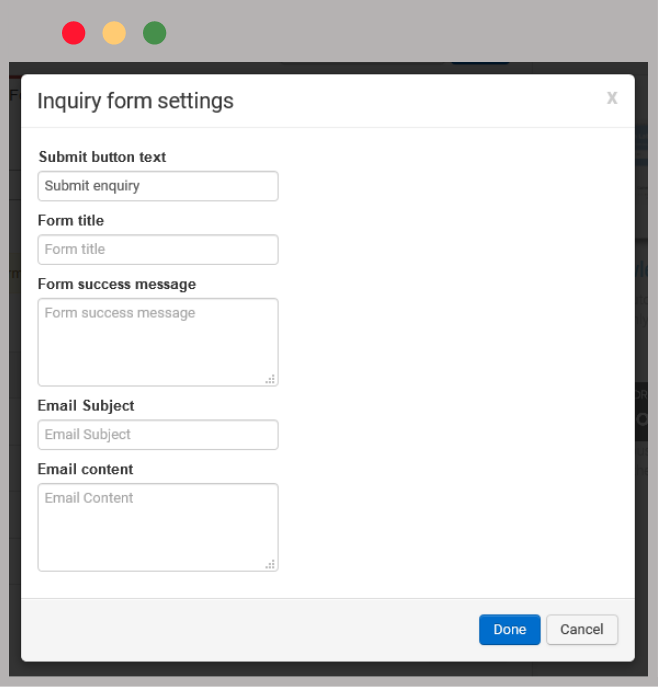Click the blue button behind the dialog top
Viewport: 658px width, 687px height.
click(480, 64)
